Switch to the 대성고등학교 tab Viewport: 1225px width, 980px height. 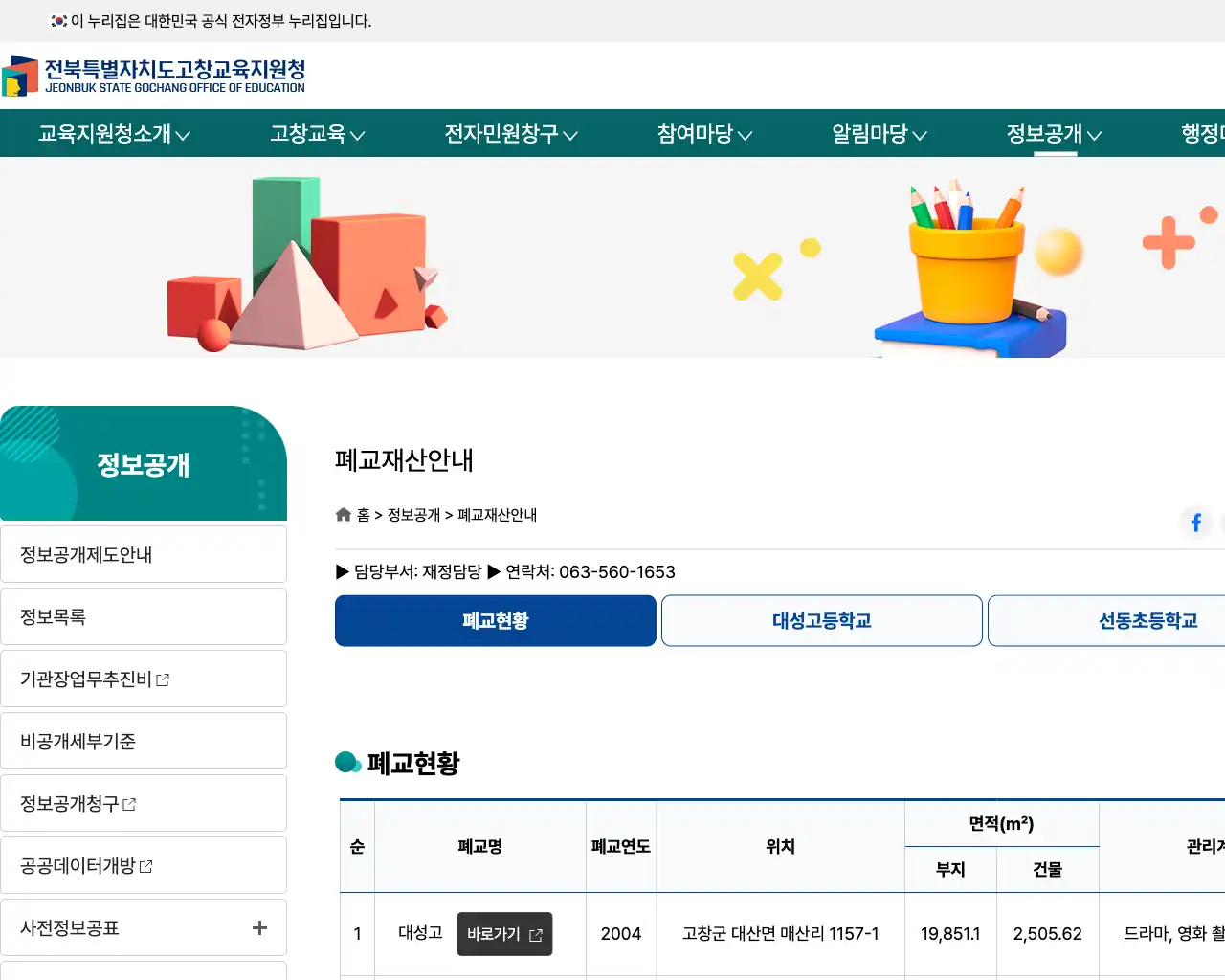click(x=821, y=620)
